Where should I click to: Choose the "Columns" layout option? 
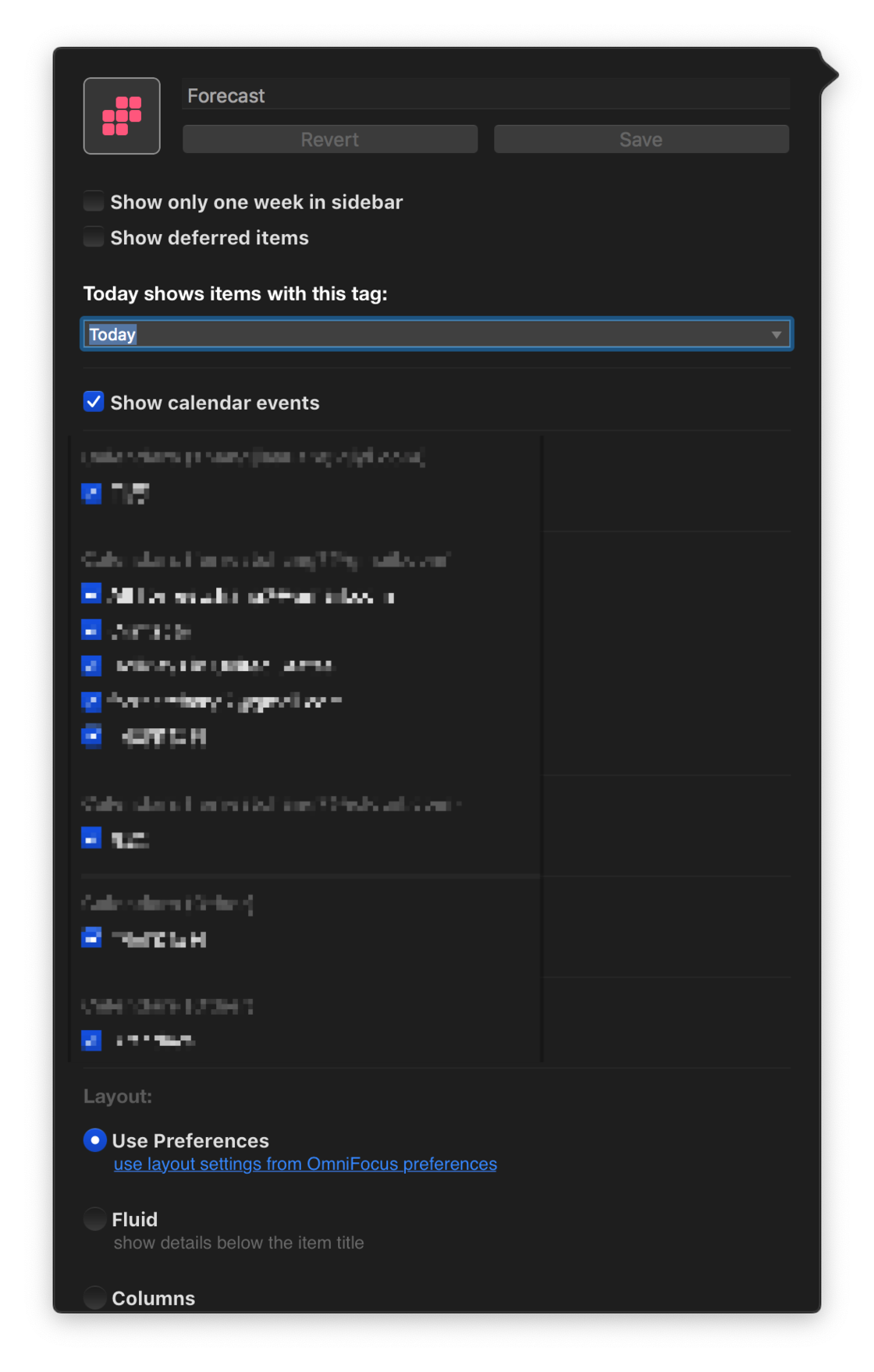coord(94,1298)
